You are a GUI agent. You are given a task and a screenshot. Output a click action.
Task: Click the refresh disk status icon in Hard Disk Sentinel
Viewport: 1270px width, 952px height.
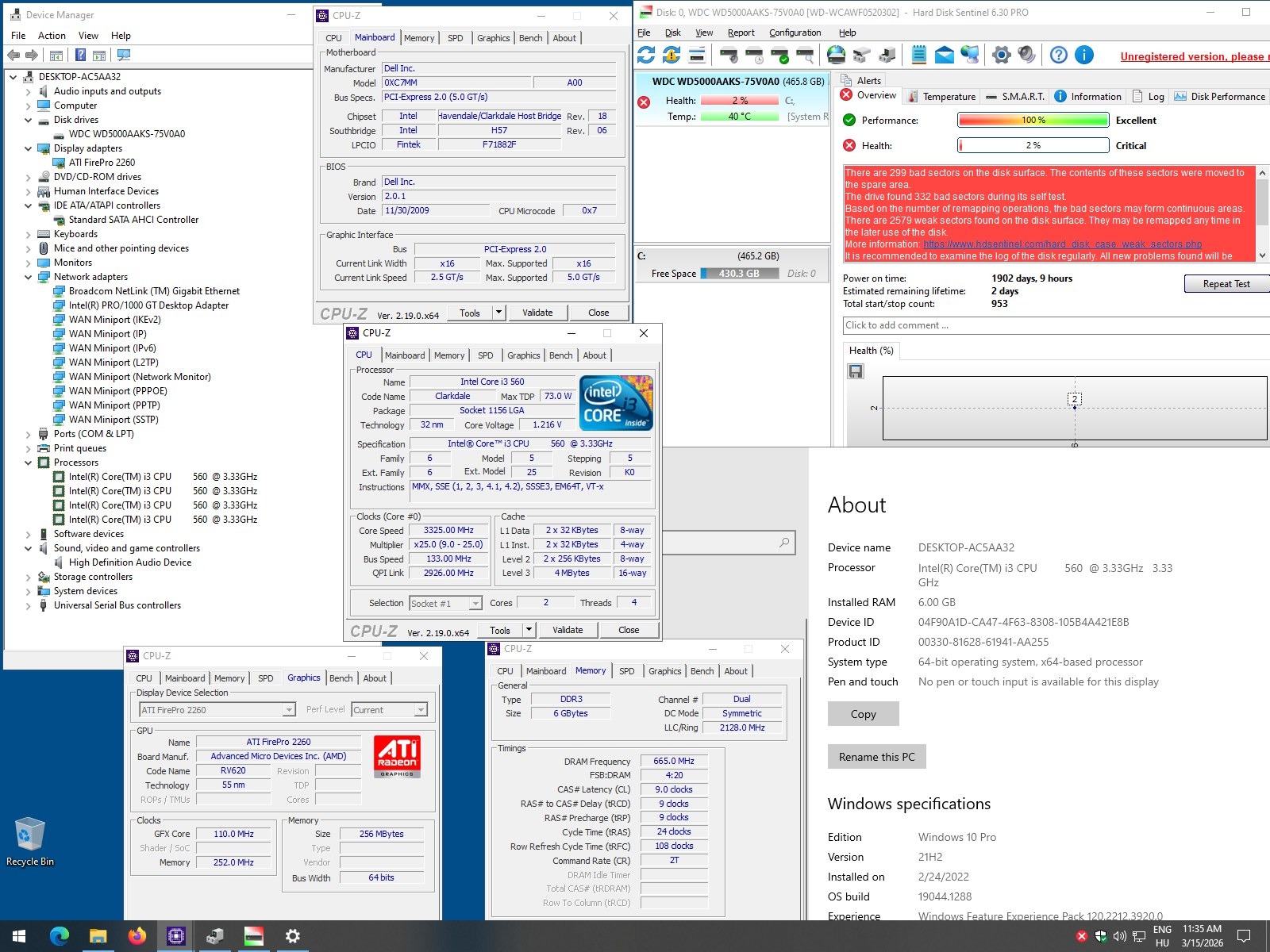646,55
